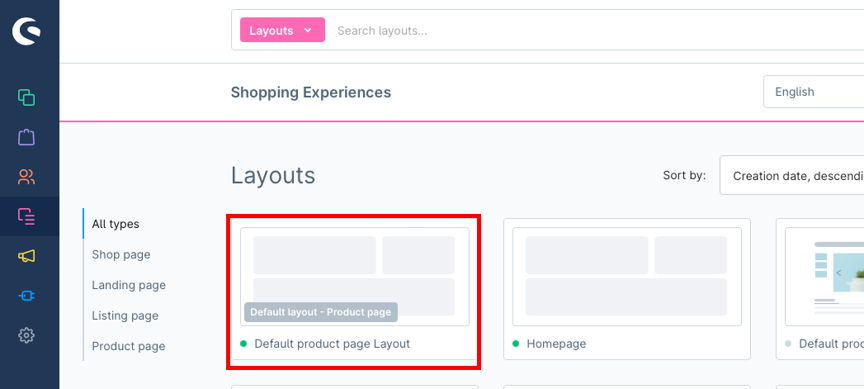This screenshot has width=864, height=389.
Task: Select the Listing page filter
Action: (125, 316)
